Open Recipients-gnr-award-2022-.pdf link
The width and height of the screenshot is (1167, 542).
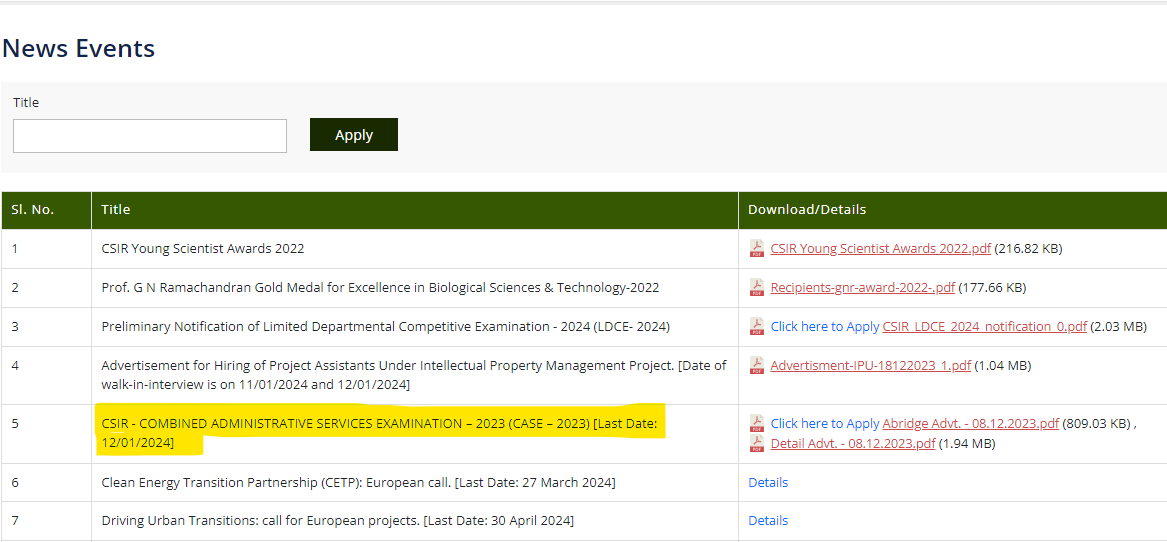click(863, 287)
